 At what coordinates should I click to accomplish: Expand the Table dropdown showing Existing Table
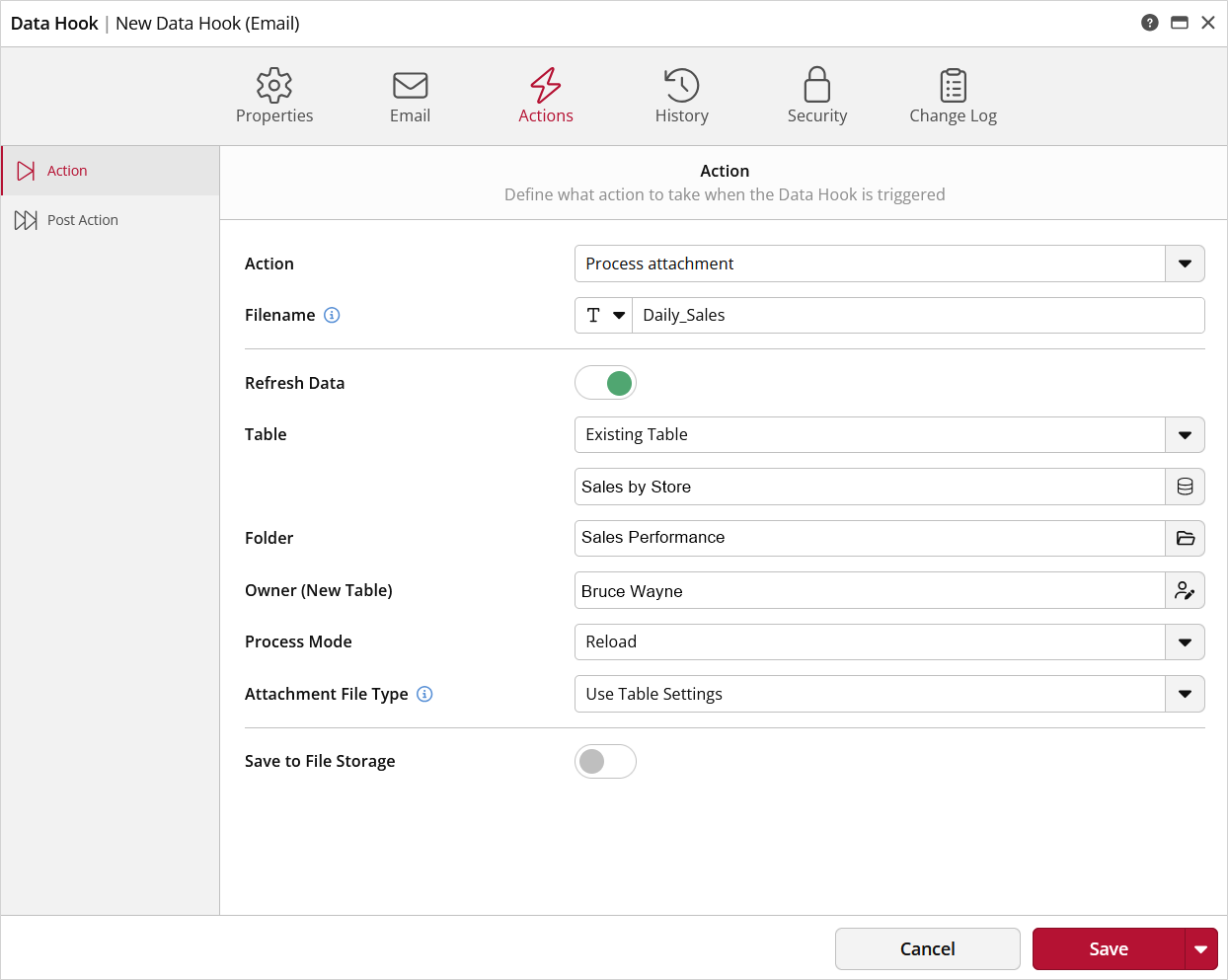coord(1186,434)
